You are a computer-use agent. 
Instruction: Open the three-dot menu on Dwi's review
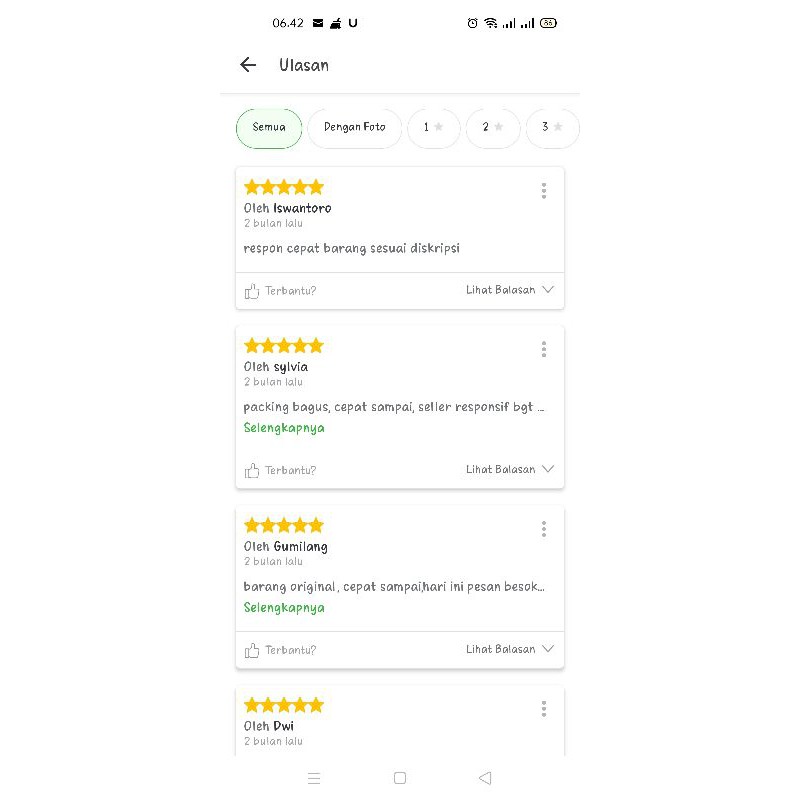tap(544, 709)
